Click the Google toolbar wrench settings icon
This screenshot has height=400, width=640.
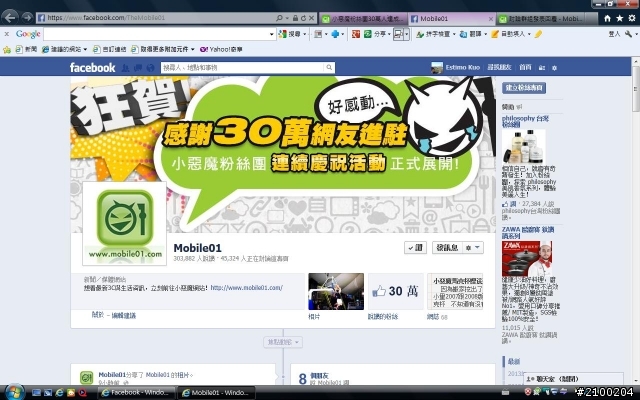pyautogui.click(x=628, y=34)
